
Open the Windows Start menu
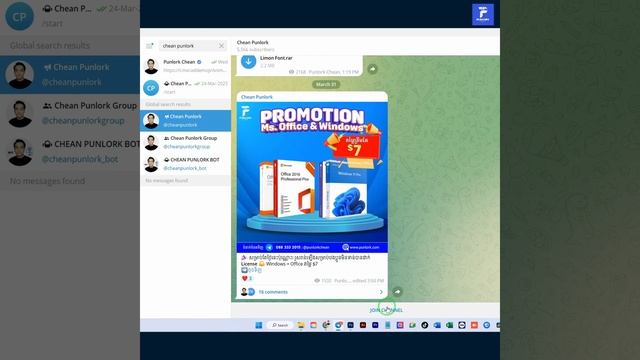click(x=258, y=325)
